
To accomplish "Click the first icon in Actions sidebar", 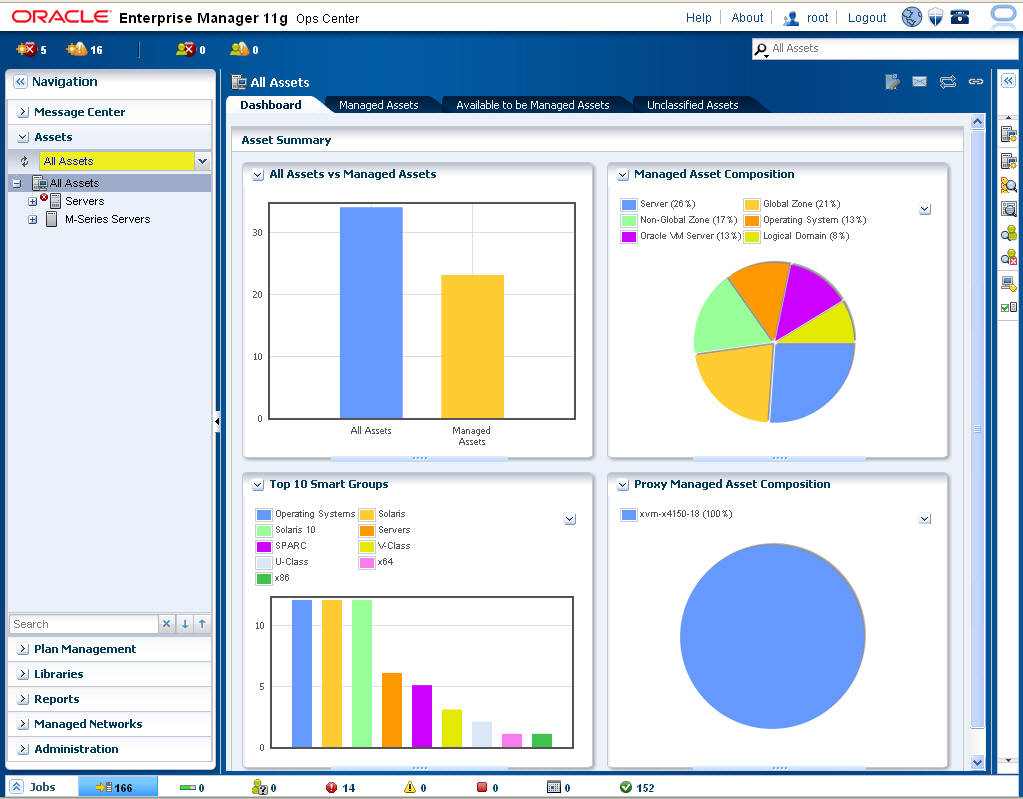I will [x=1009, y=135].
